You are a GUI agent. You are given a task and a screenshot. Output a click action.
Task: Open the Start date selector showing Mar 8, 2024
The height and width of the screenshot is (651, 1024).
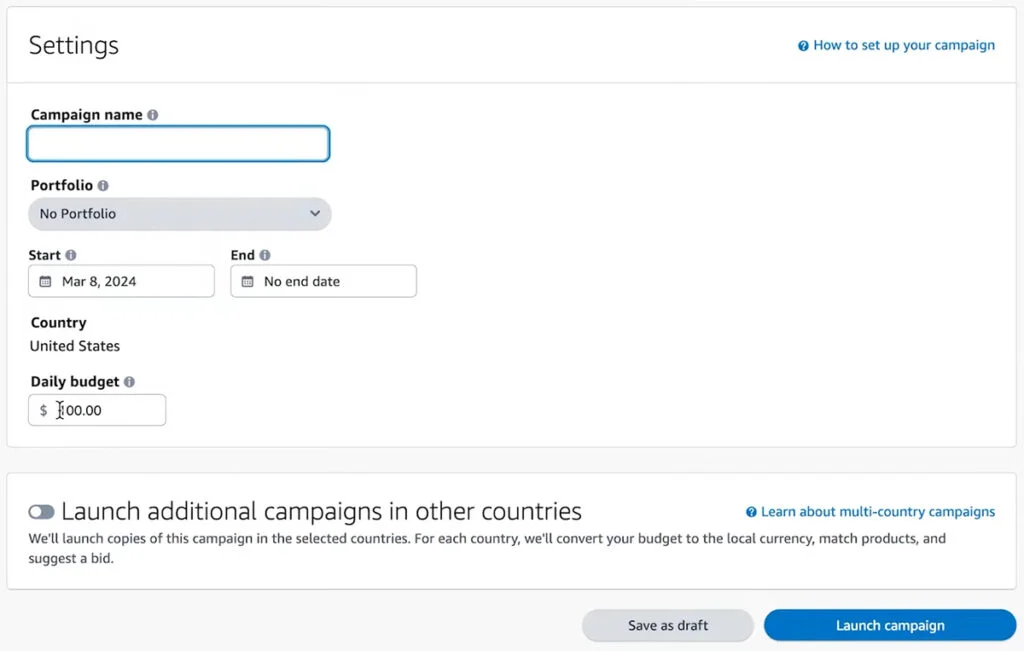pyautogui.click(x=121, y=281)
